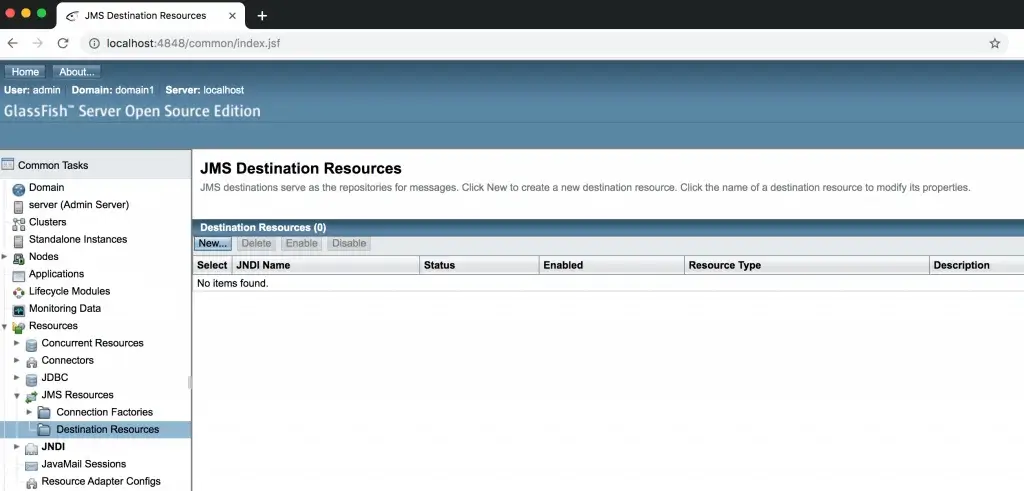Click the Lifecycle Modules icon
The height and width of the screenshot is (491, 1024).
coord(18,294)
